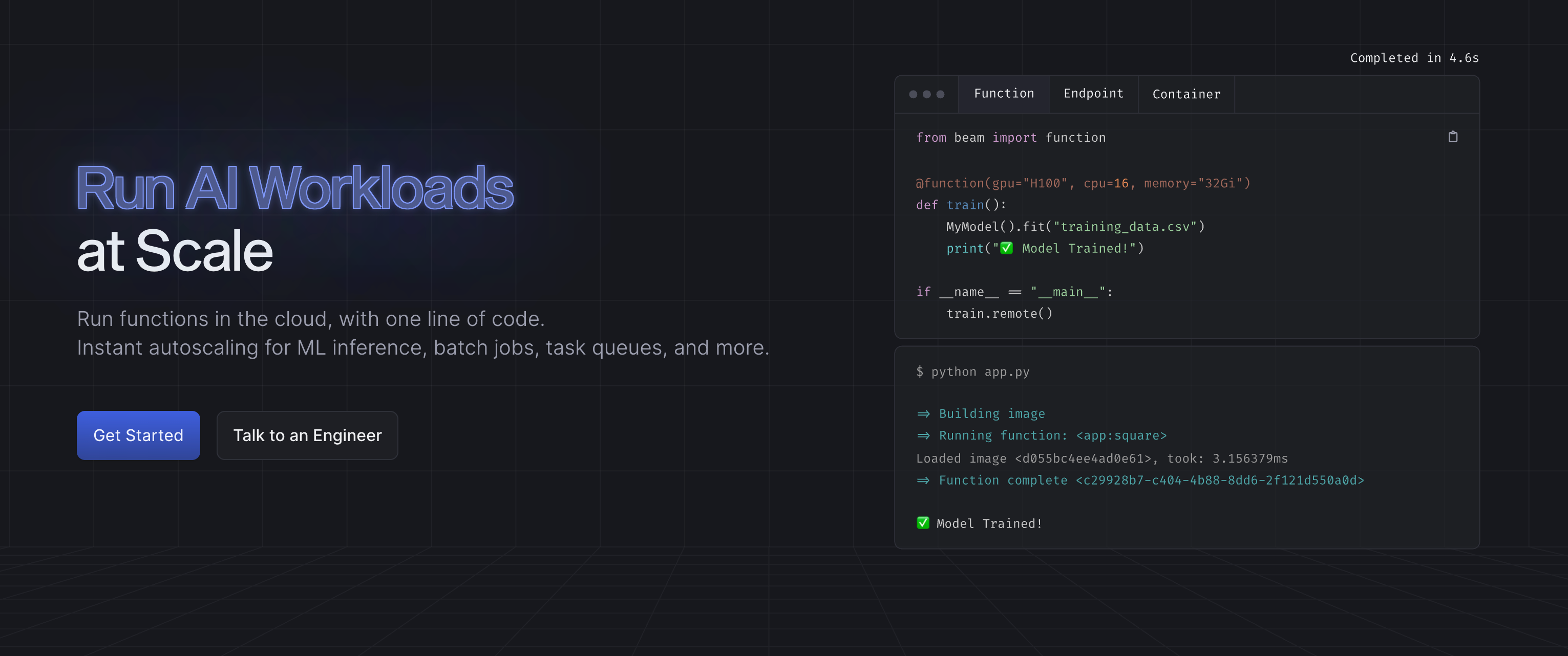Click the Get Started button
This screenshot has height=656, width=1568.
pyautogui.click(x=138, y=435)
